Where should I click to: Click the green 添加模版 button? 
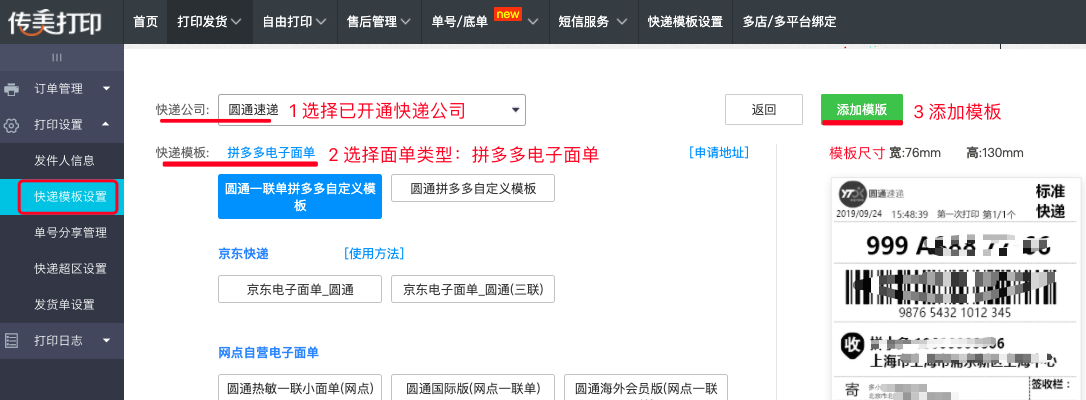point(862,109)
